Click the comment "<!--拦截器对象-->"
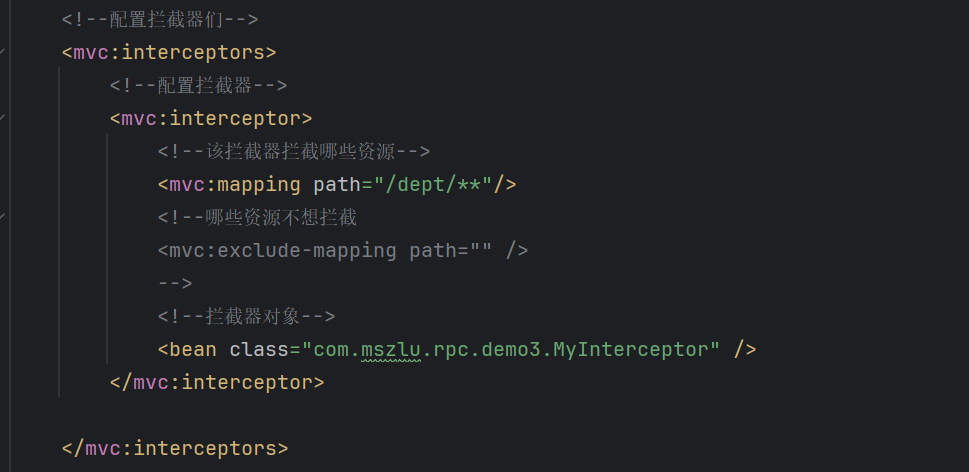Viewport: 969px width, 472px height. pyautogui.click(x=246, y=316)
